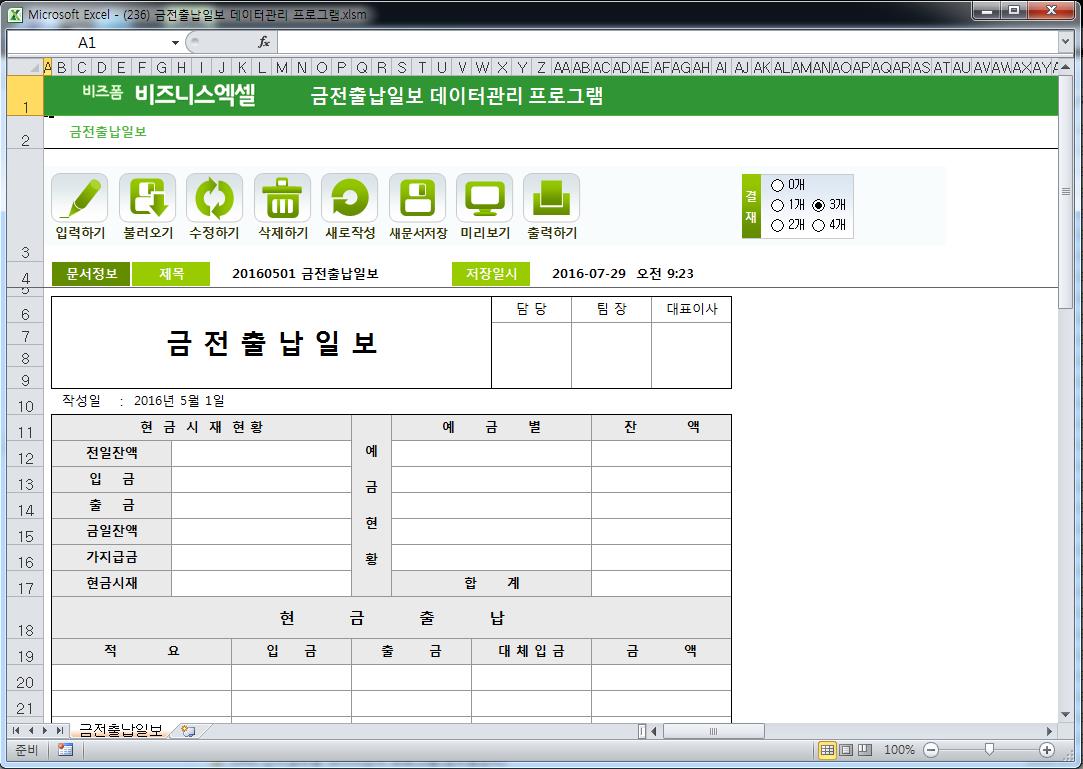Switch to Page Layout view
This screenshot has height=769, width=1083.
coord(845,750)
